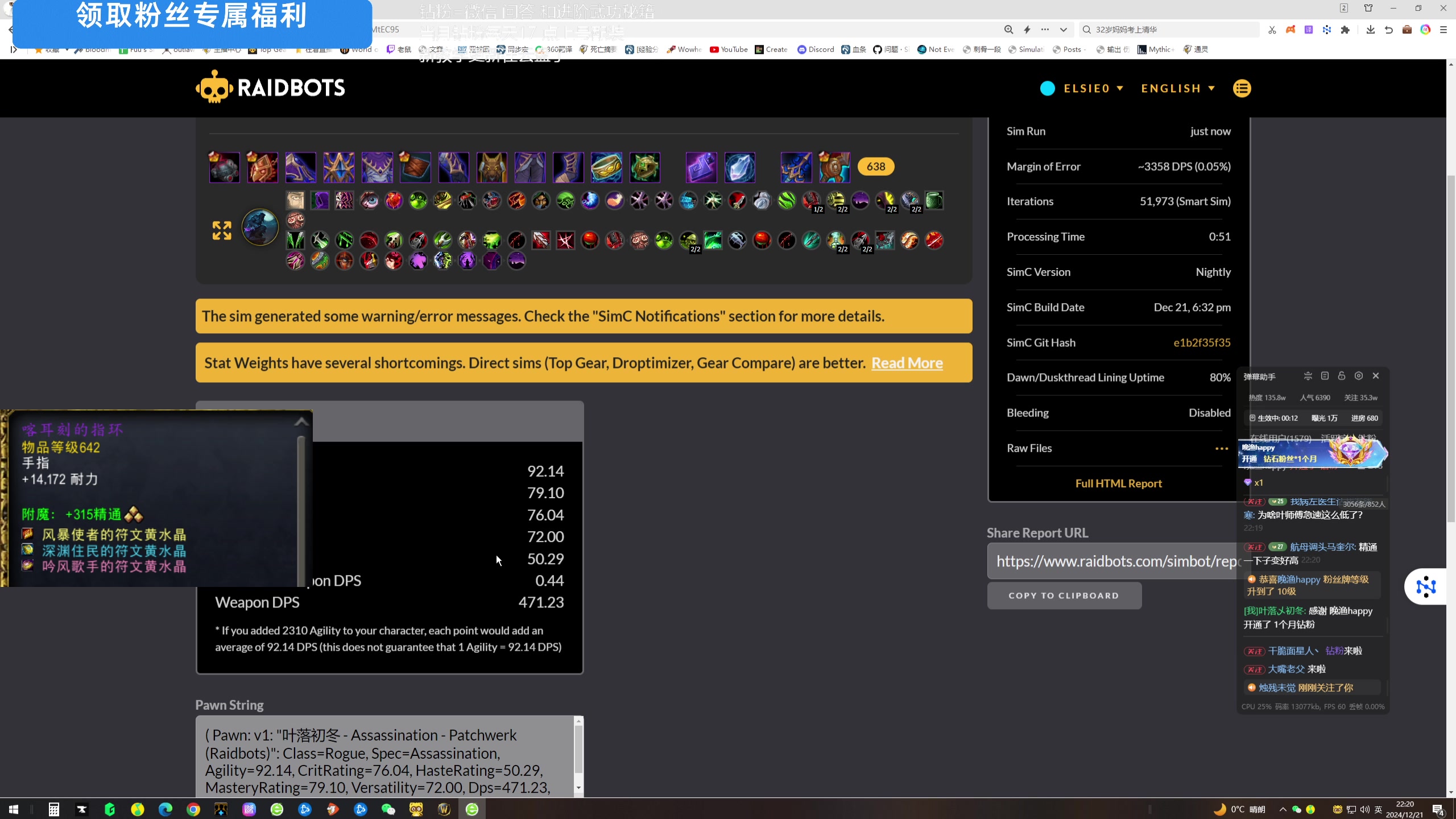Click the COPY TO CLIPBOARD button

tap(1064, 595)
